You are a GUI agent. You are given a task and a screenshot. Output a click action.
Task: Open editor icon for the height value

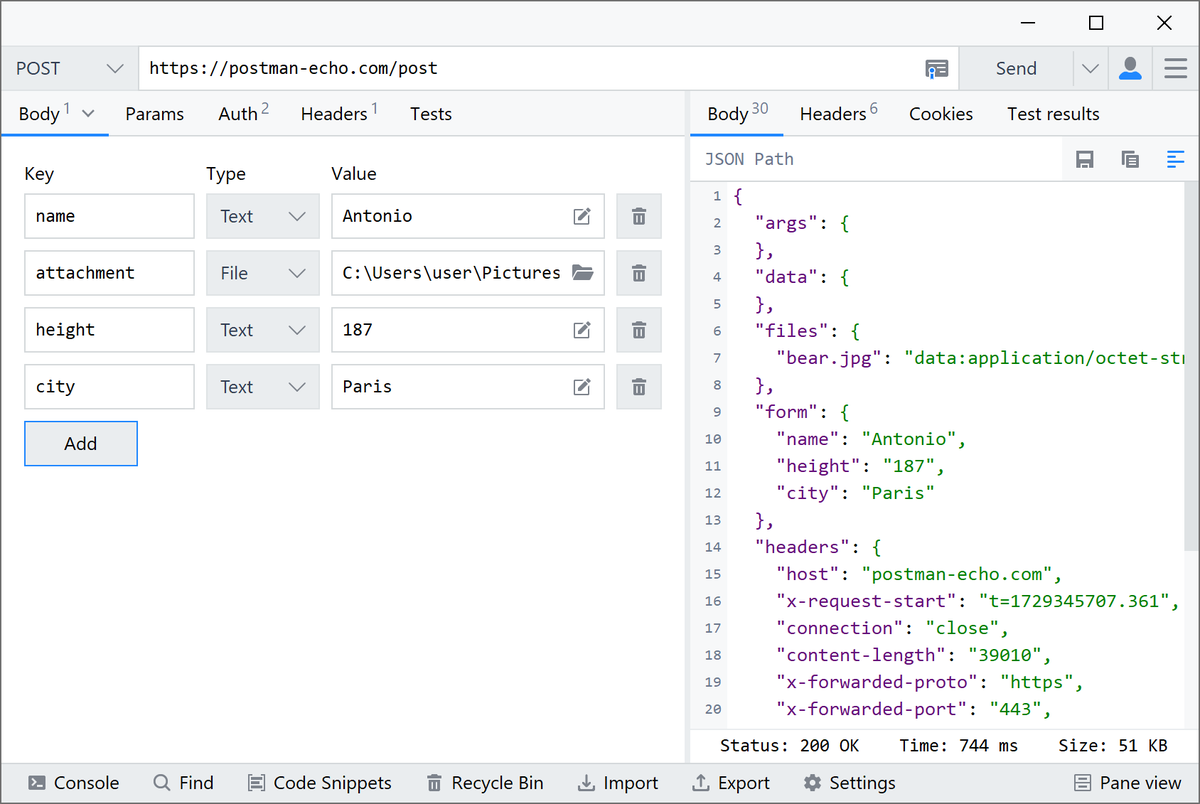pyautogui.click(x=582, y=330)
